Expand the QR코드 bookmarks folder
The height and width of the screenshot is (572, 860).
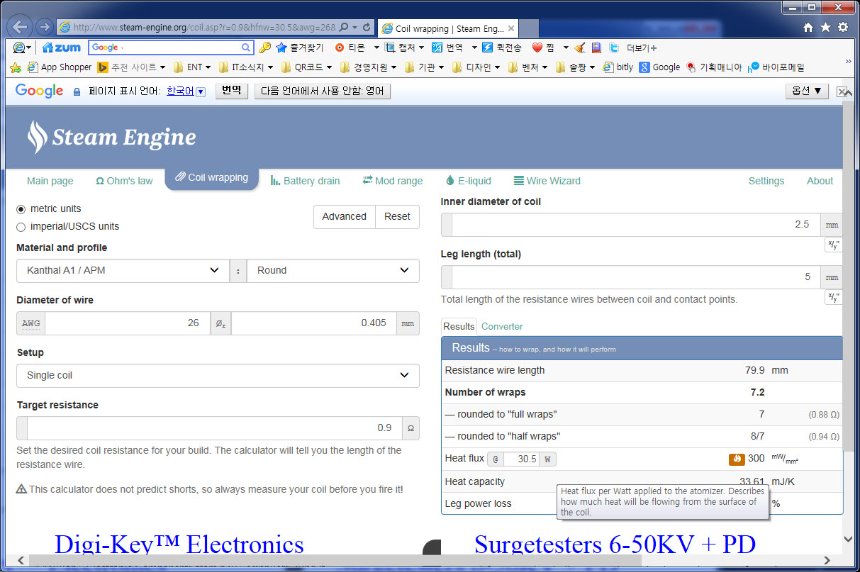[x=306, y=67]
